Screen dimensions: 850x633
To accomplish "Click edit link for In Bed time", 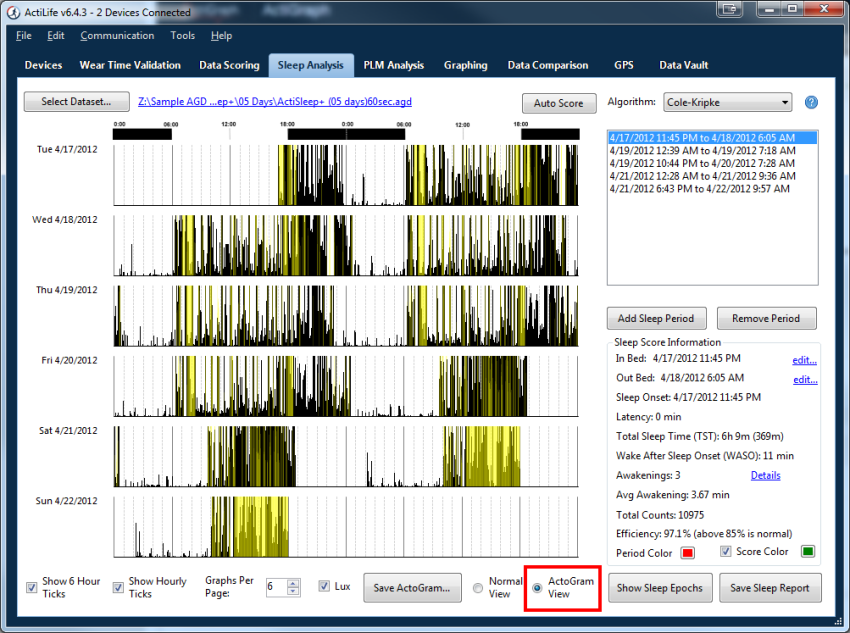I will click(x=804, y=360).
